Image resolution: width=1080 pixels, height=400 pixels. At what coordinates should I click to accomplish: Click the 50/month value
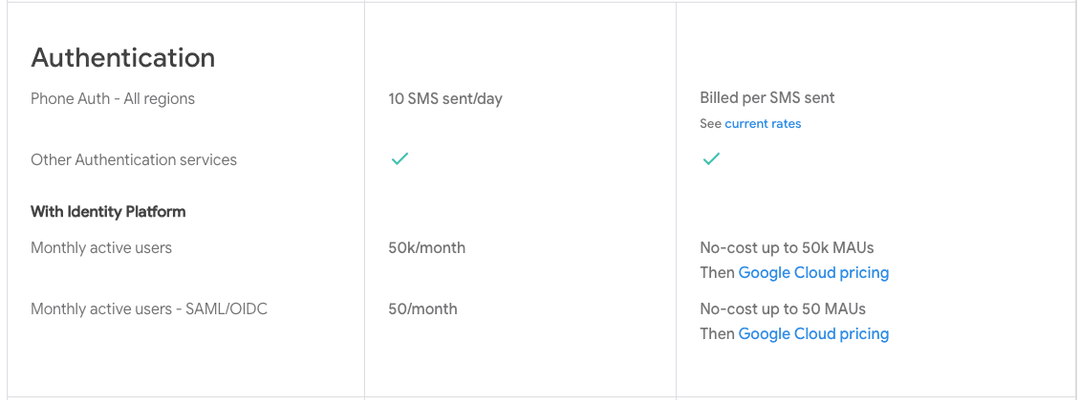click(423, 309)
